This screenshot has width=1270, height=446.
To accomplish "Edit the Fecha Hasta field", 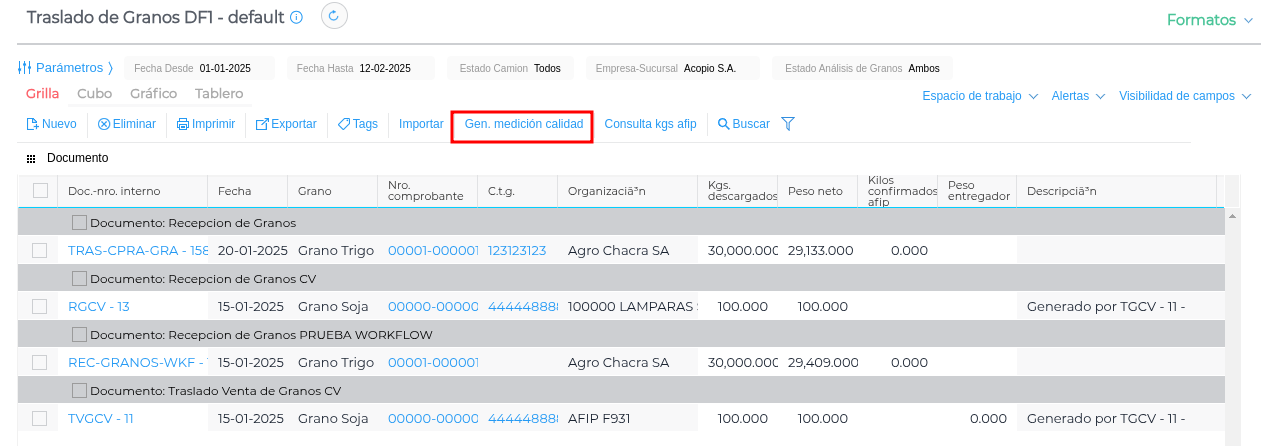I will pyautogui.click(x=360, y=68).
